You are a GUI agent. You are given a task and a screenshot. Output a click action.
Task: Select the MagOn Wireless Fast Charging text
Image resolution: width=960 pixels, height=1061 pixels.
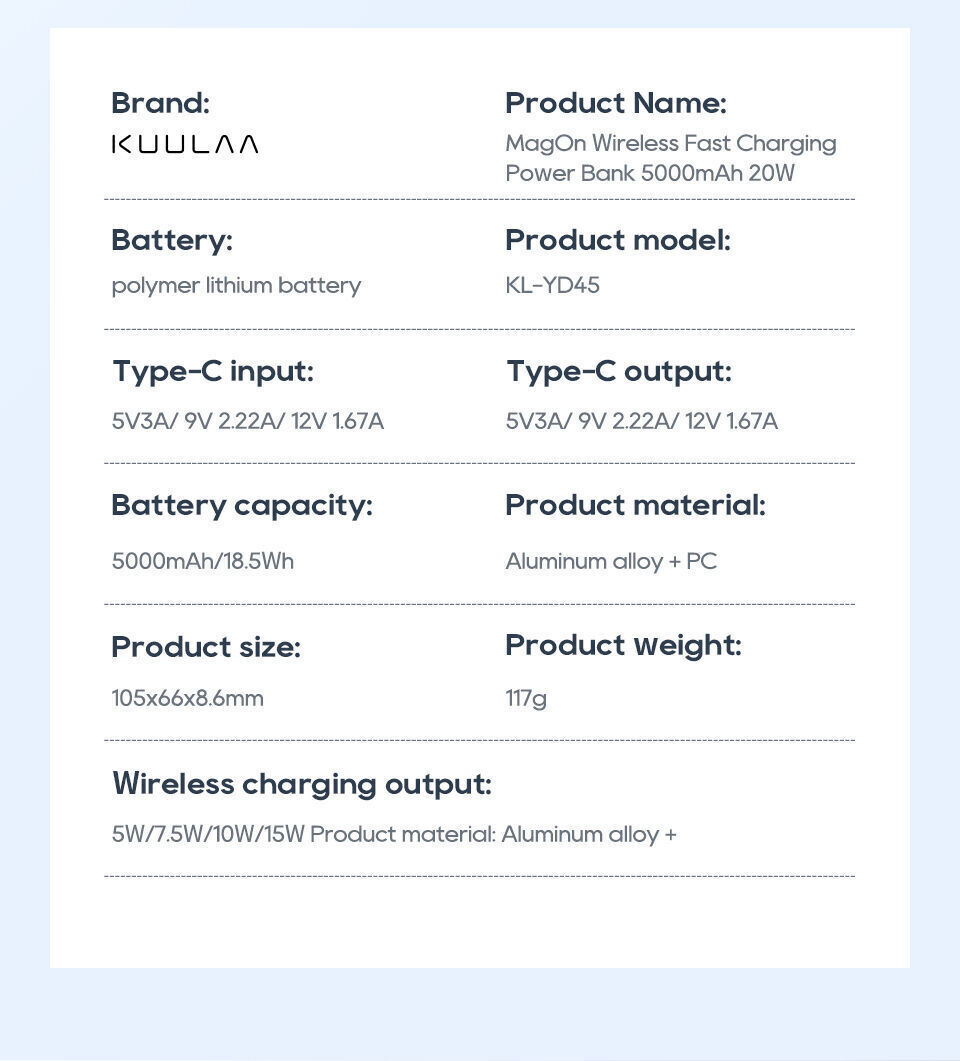pyautogui.click(x=670, y=143)
